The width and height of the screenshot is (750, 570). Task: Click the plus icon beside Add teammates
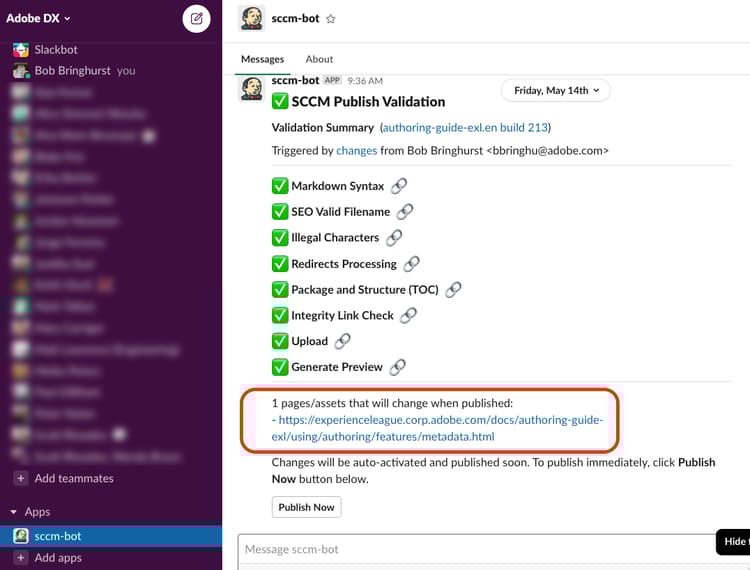pos(21,478)
